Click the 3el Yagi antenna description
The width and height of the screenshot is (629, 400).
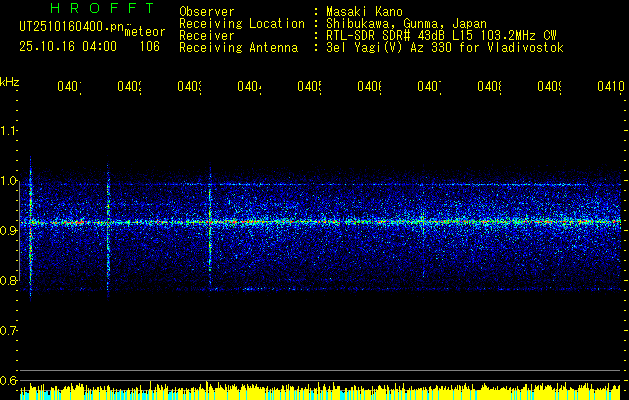(445, 48)
